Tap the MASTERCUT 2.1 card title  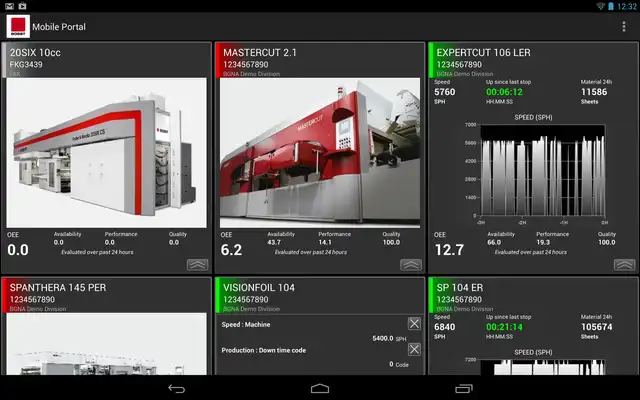[x=260, y=53]
